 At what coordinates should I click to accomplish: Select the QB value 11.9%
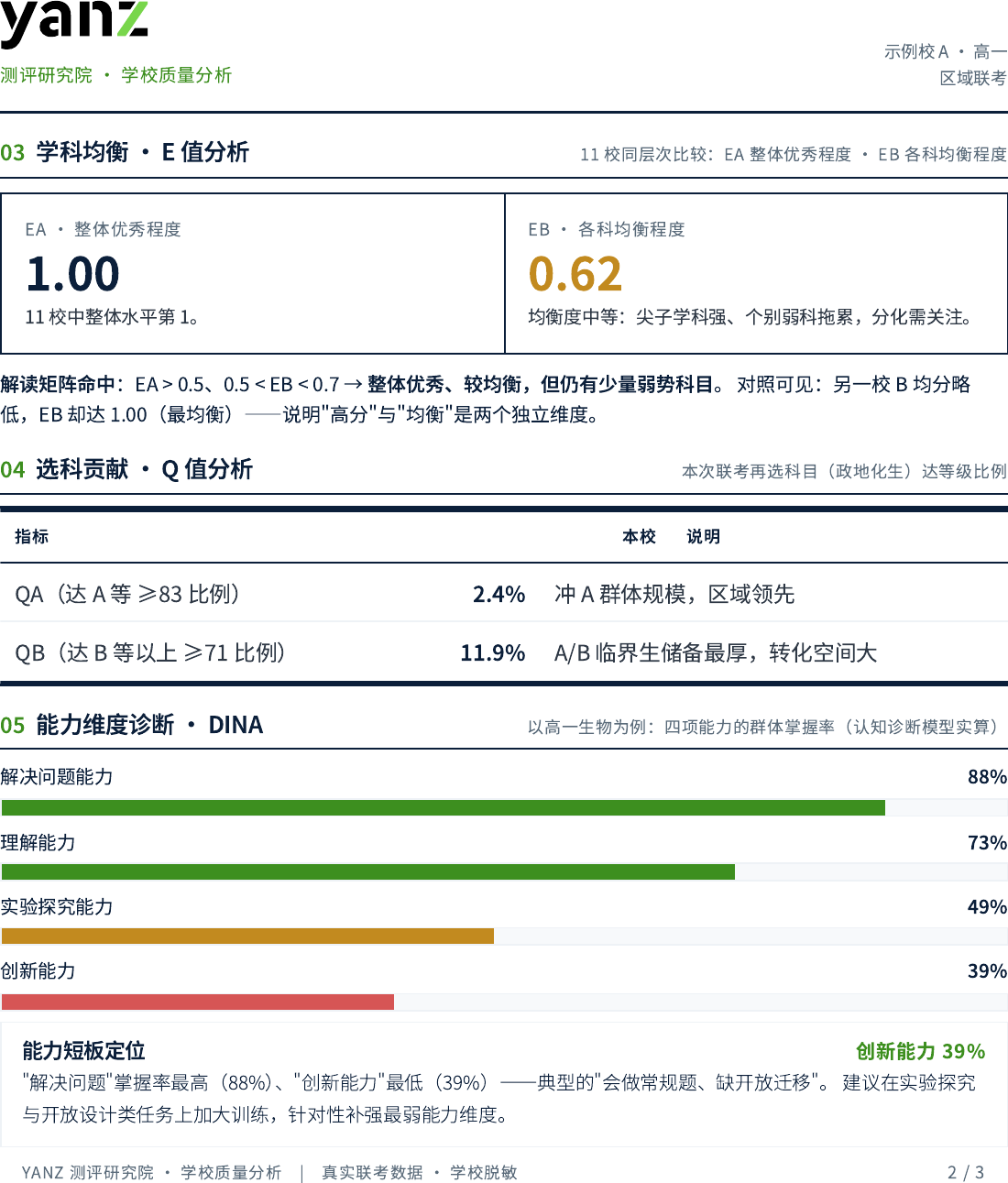[x=492, y=652]
